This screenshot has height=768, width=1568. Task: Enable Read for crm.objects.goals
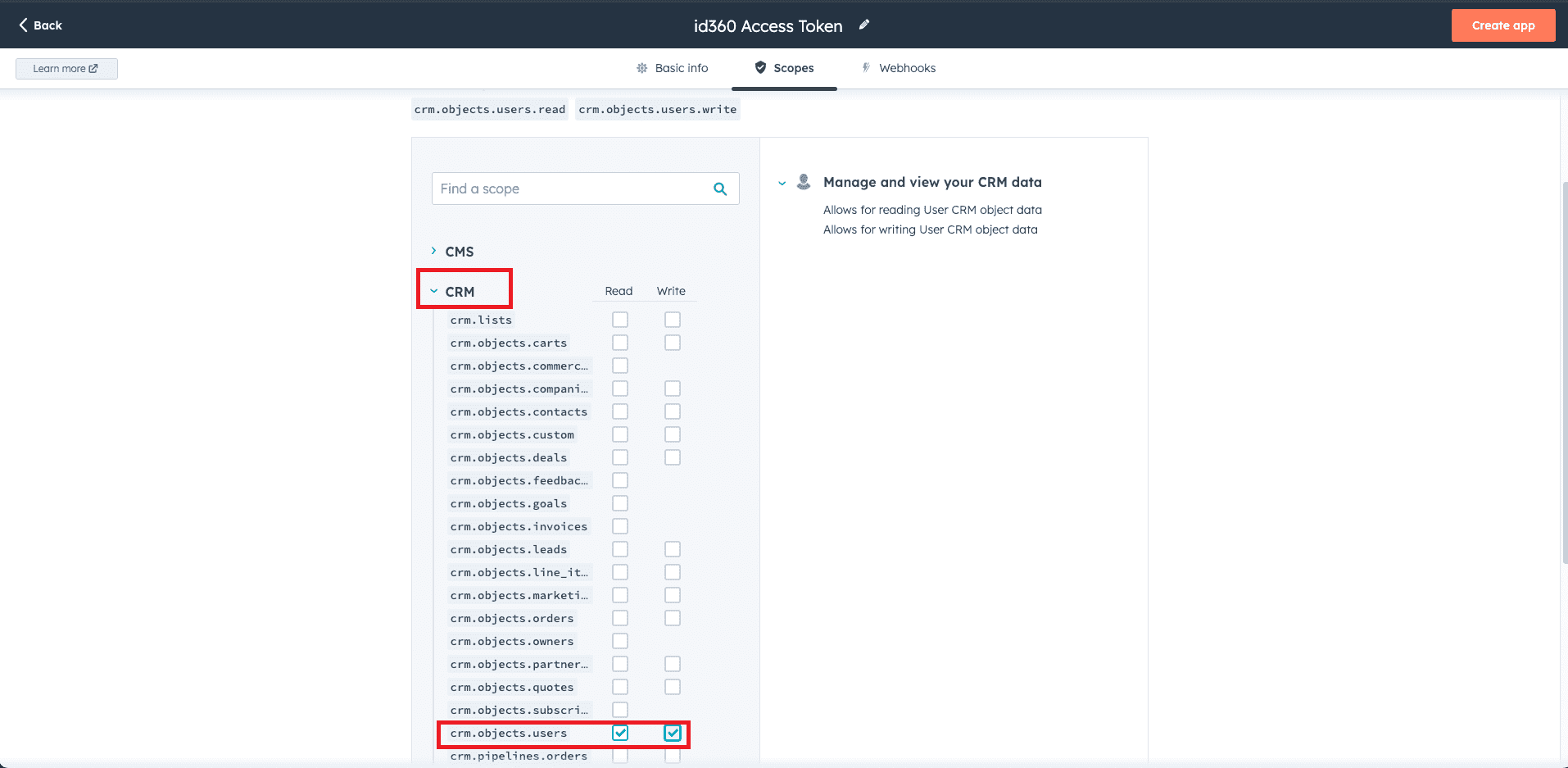620,503
